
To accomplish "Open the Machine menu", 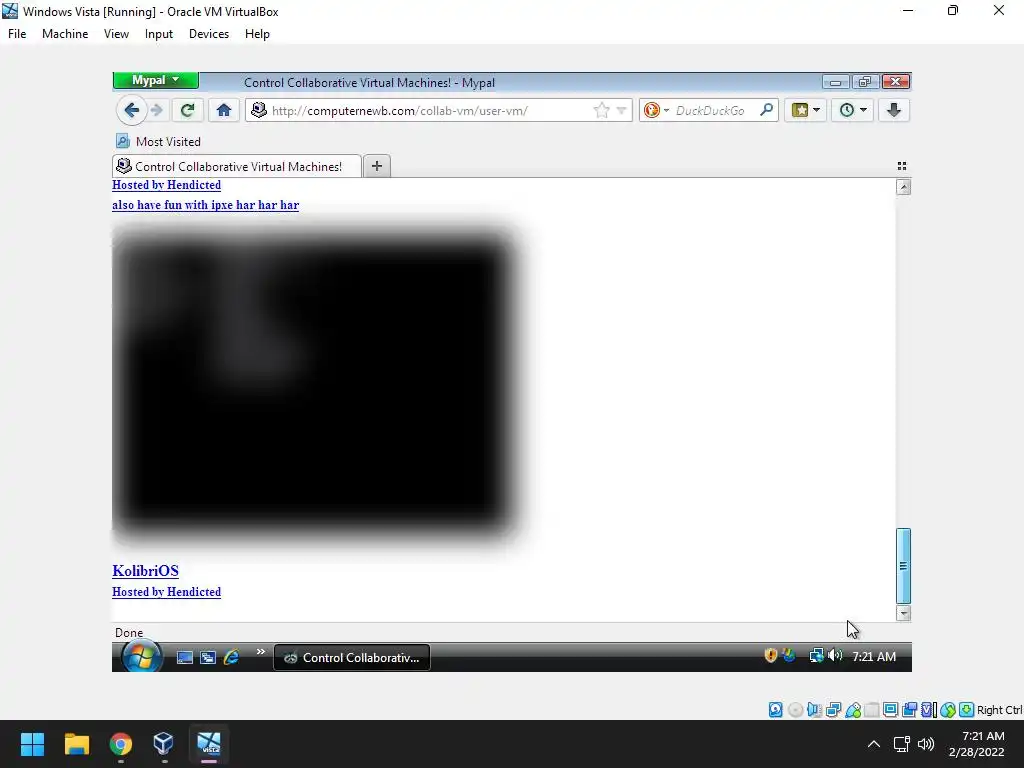I will 65,34.
